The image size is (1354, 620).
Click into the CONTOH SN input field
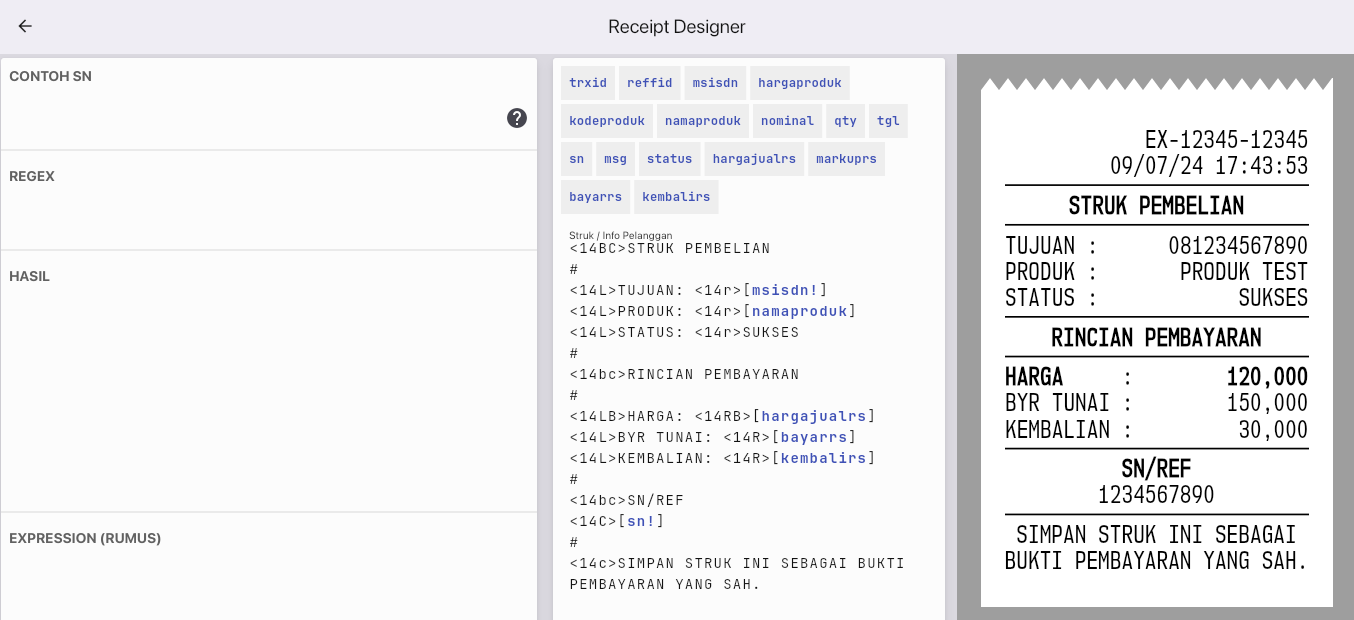(250, 118)
